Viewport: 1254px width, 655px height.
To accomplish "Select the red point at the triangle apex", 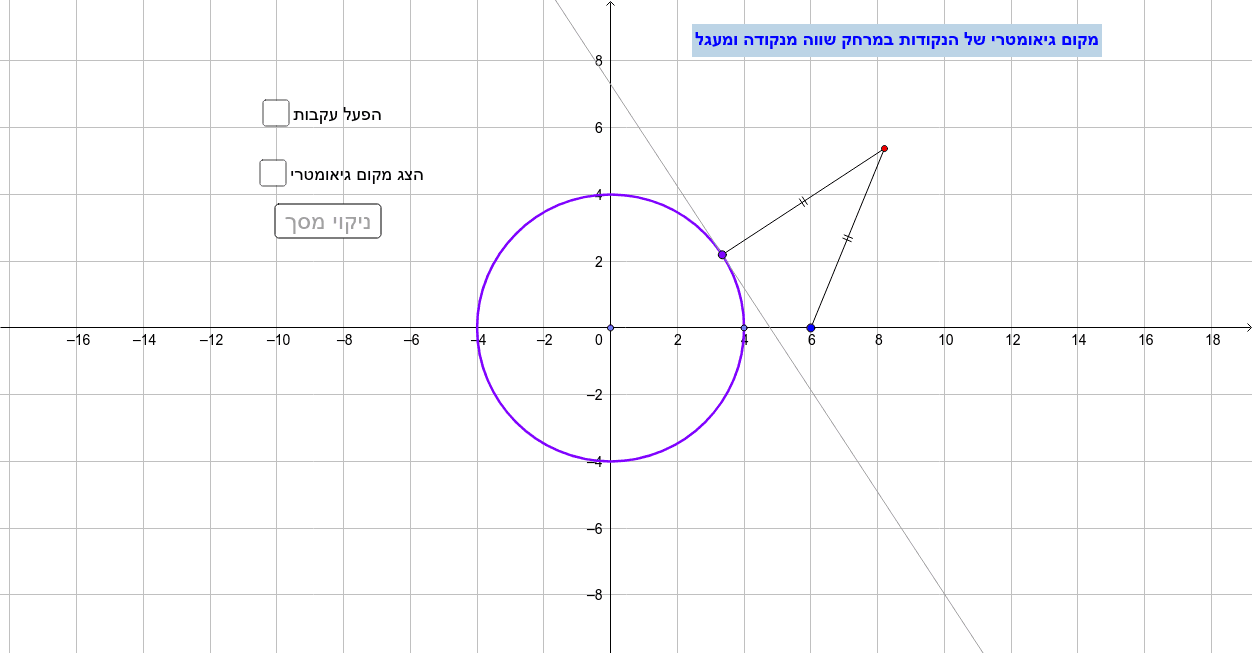I will pyautogui.click(x=884, y=149).
